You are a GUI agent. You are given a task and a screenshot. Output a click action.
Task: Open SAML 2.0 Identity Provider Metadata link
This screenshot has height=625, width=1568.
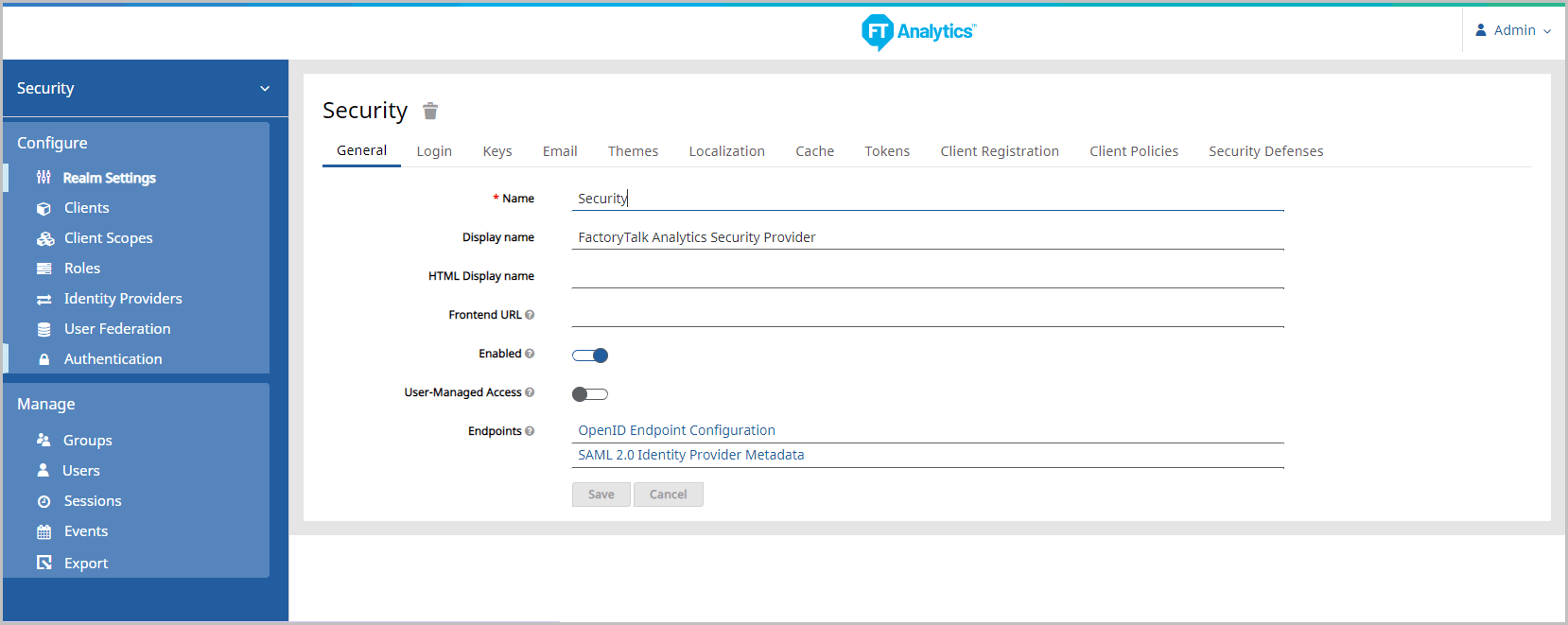point(690,455)
